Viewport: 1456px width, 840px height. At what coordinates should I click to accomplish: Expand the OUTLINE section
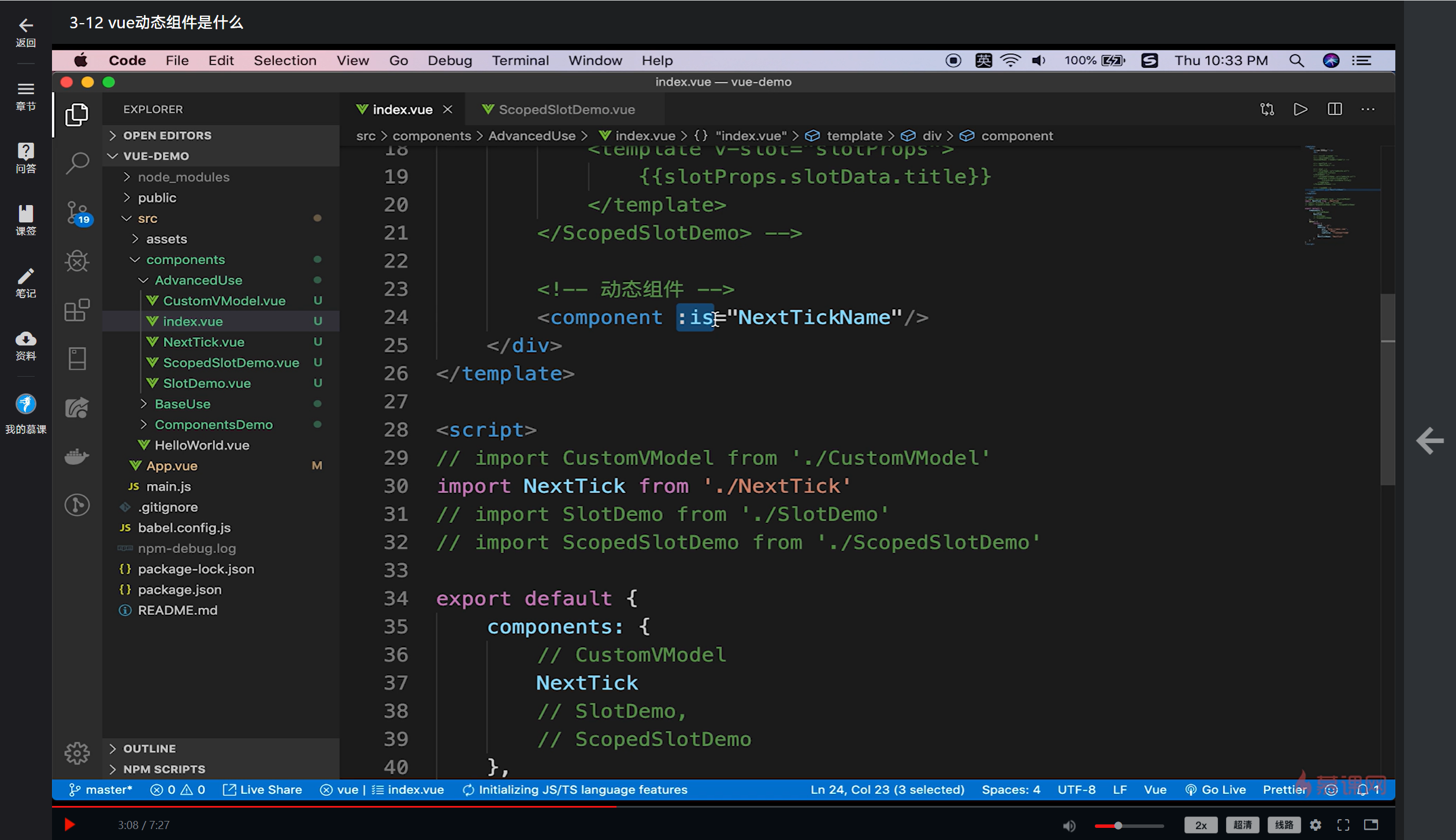click(x=149, y=748)
